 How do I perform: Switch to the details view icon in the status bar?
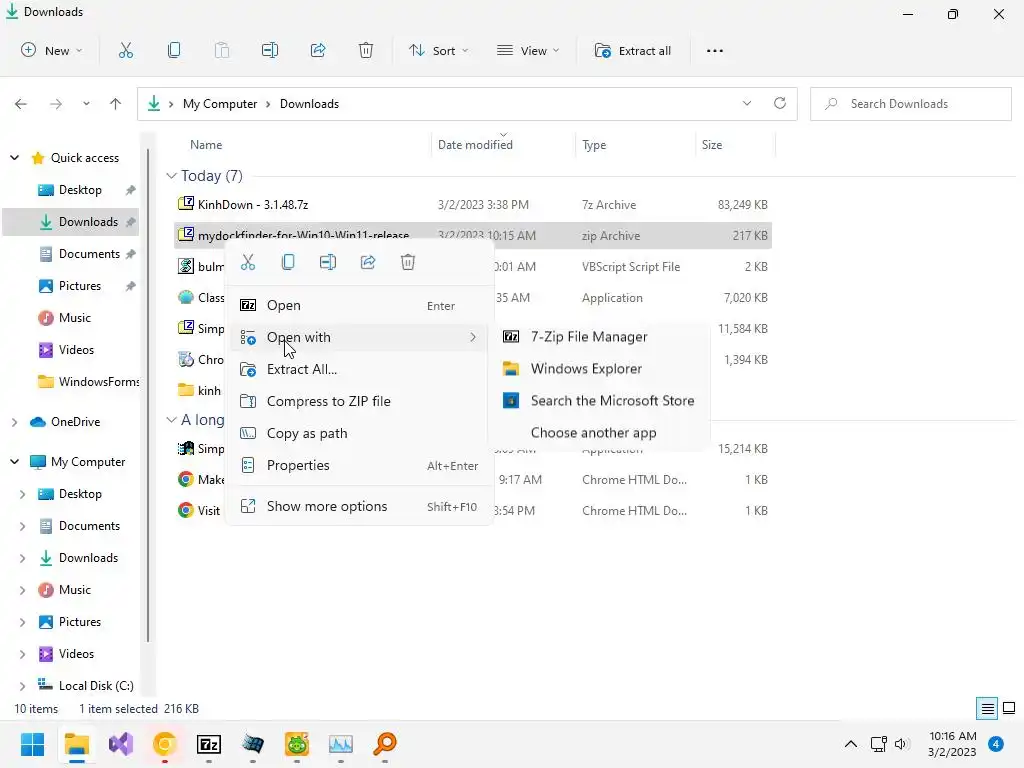[987, 709]
